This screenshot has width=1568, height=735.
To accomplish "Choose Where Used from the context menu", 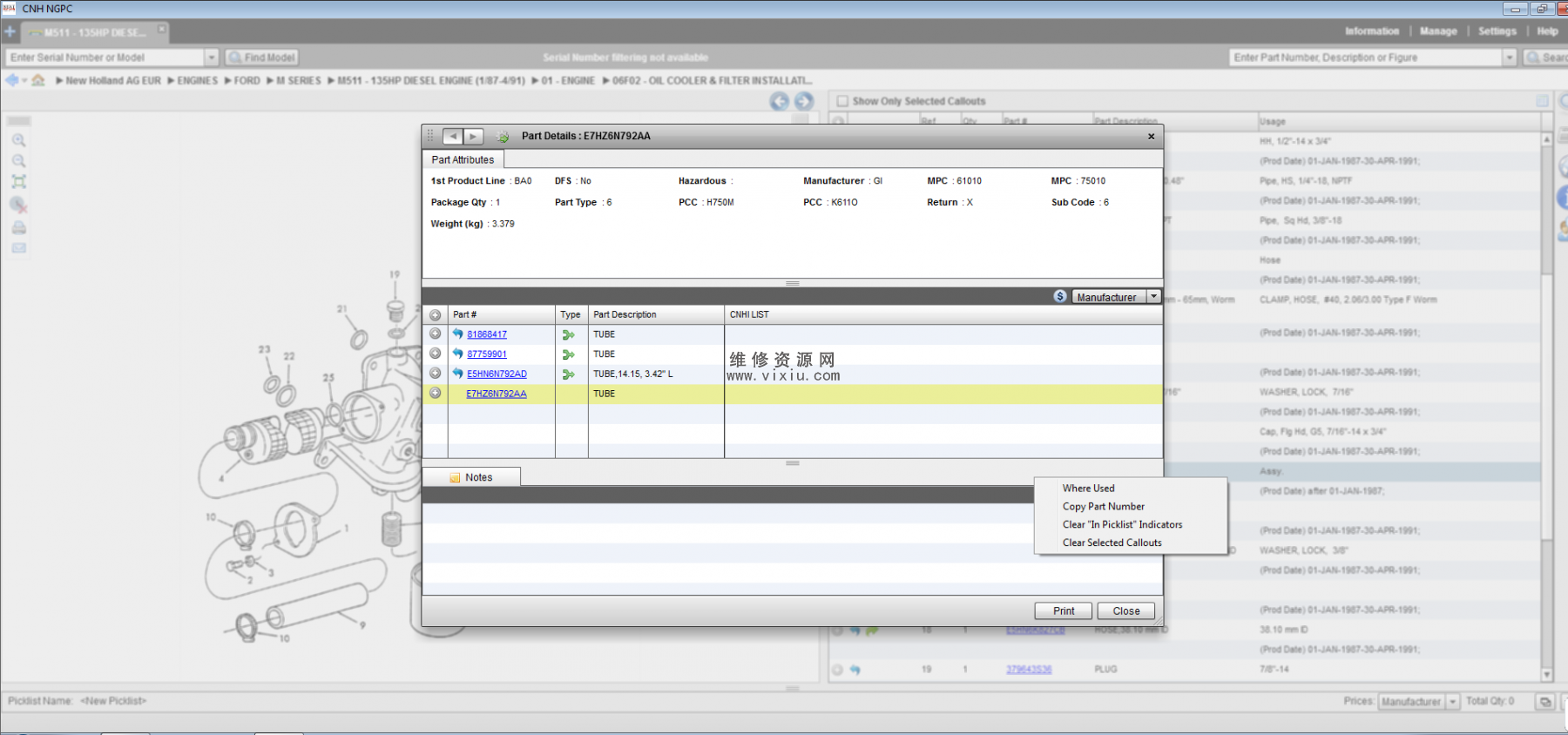I will click(x=1088, y=489).
